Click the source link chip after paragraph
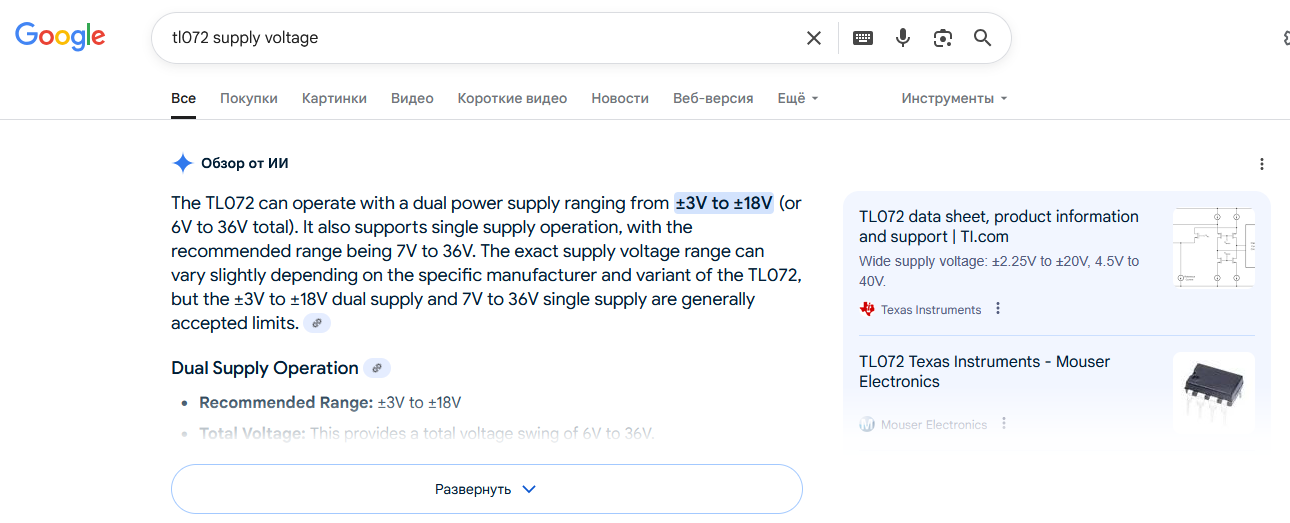 (317, 323)
